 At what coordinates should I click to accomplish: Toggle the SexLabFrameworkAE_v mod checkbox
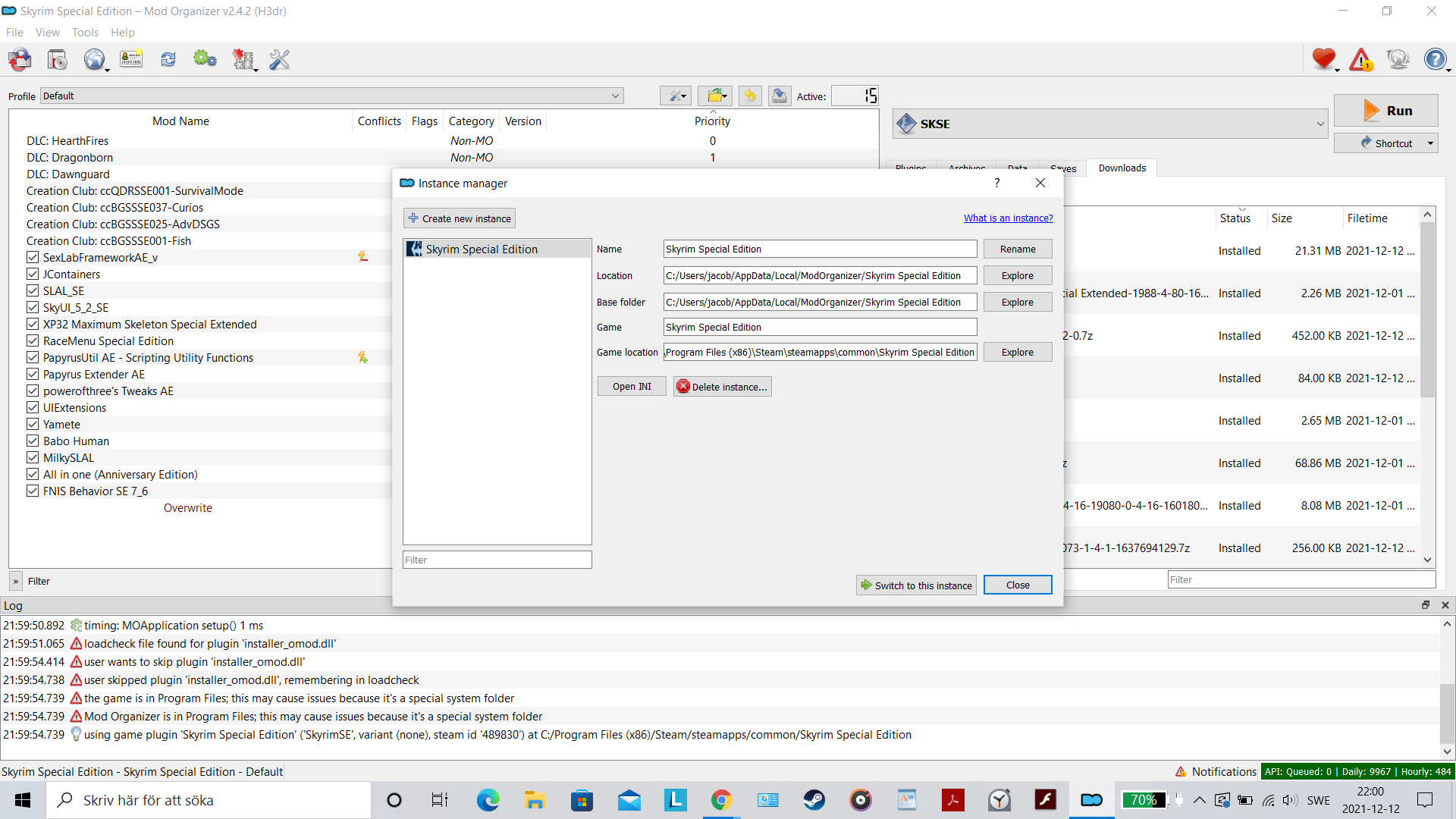33,257
